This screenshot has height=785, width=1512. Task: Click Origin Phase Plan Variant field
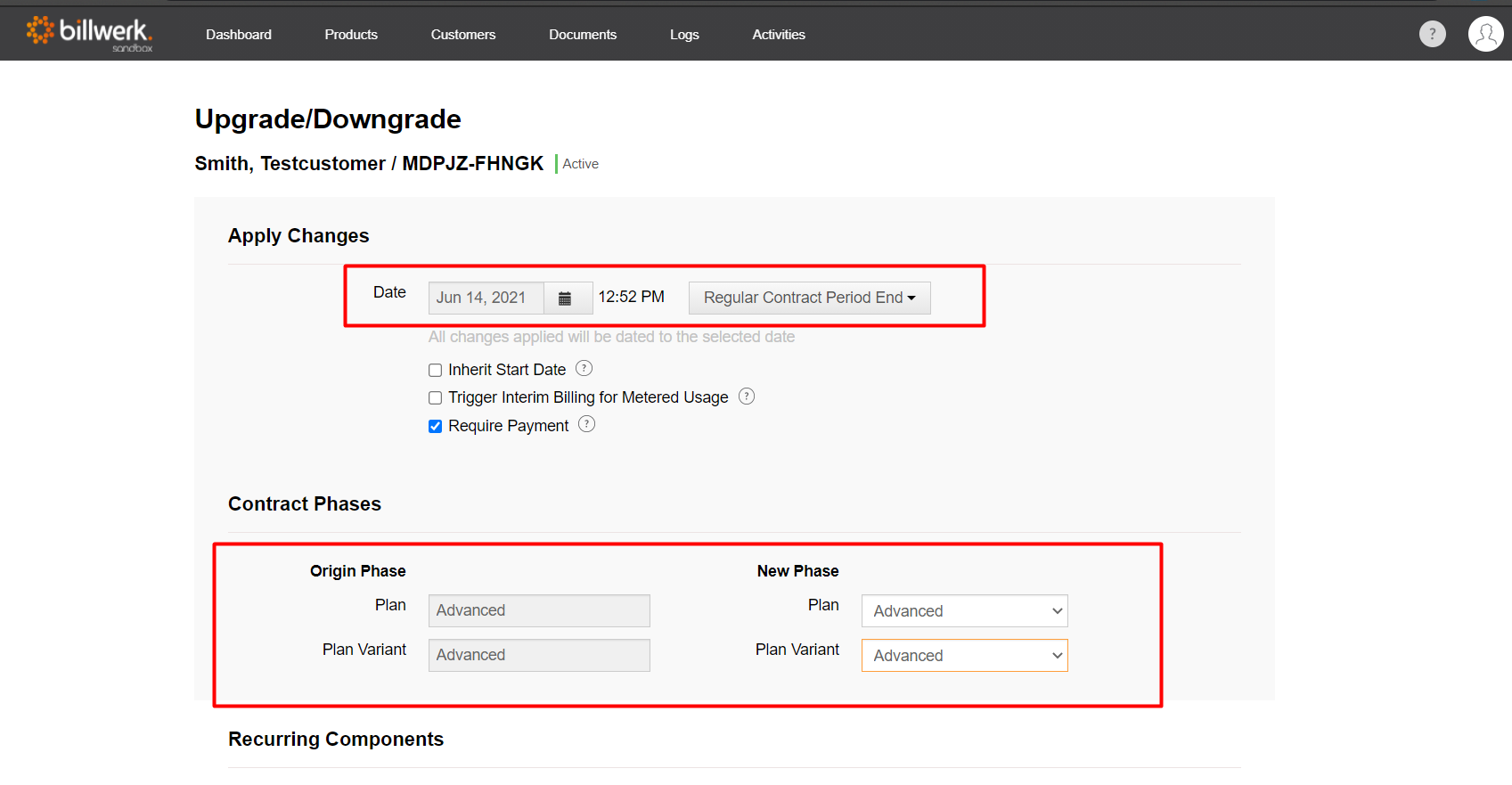[539, 655]
